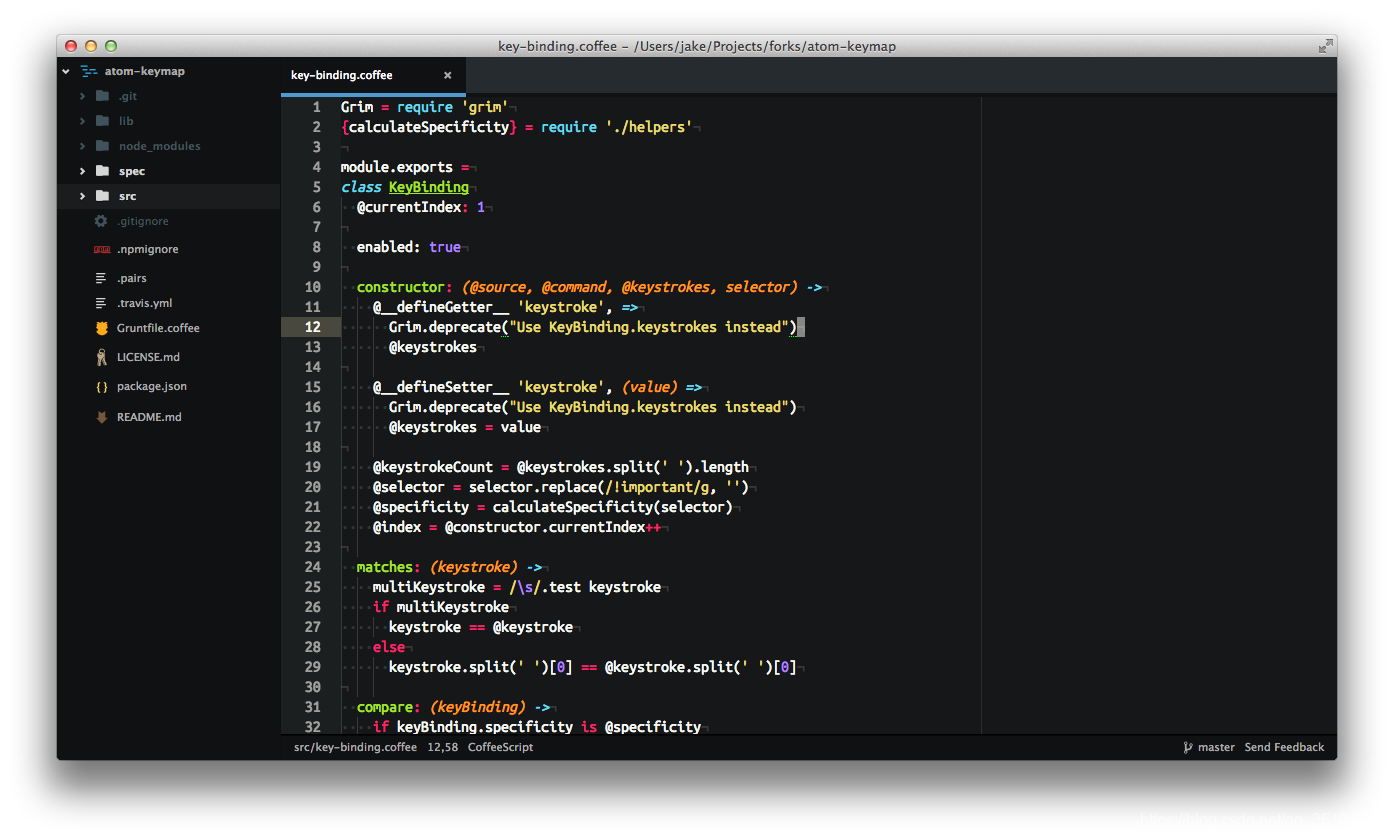Open LICENSE.md from the sidebar

[148, 357]
